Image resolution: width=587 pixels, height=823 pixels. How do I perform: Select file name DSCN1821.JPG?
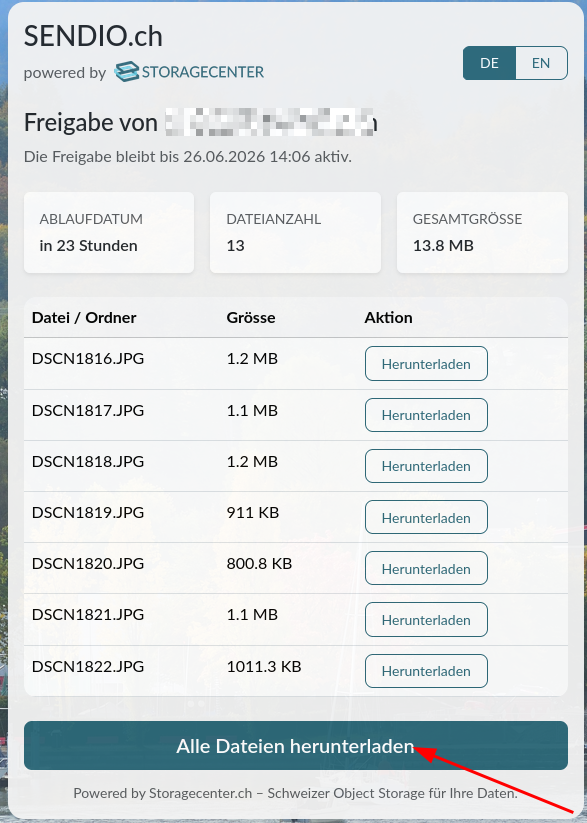(x=88, y=614)
